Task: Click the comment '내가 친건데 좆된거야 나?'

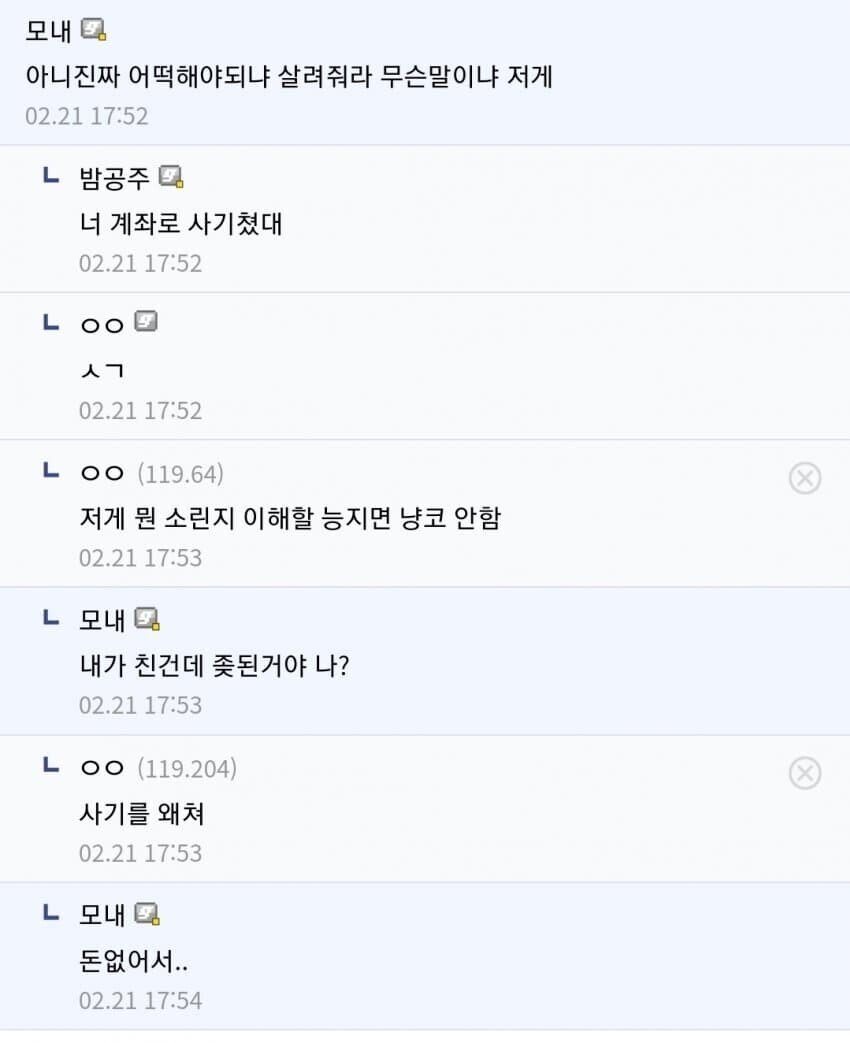Action: click(x=213, y=666)
